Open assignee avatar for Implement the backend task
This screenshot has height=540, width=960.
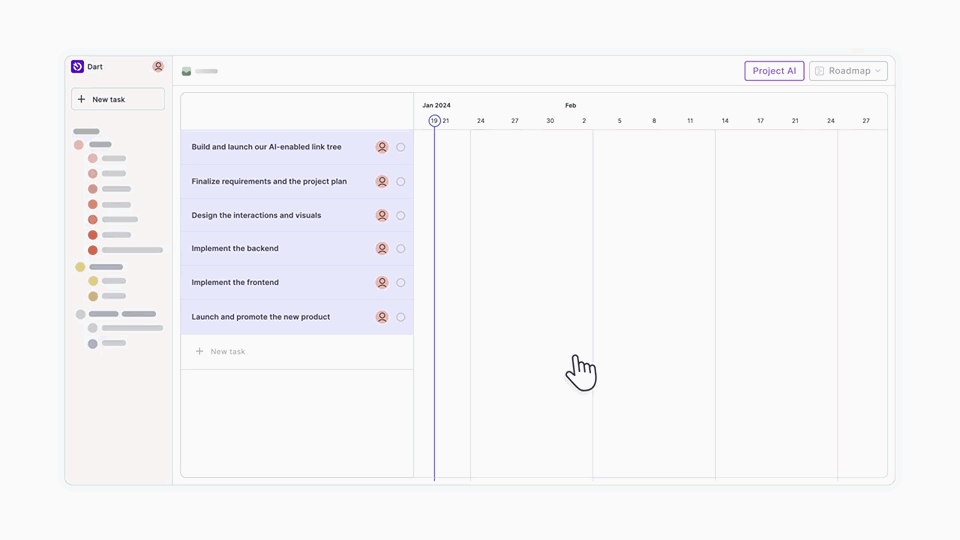(382, 249)
